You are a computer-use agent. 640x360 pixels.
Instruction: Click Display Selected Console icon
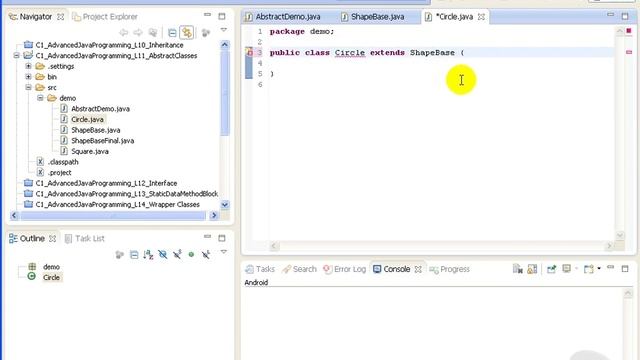(567, 269)
